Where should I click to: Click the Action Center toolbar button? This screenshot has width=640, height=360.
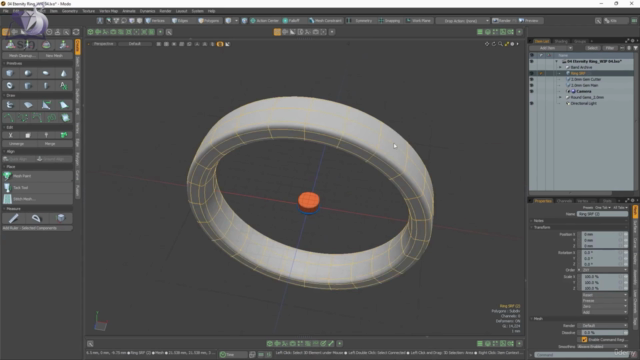point(264,20)
